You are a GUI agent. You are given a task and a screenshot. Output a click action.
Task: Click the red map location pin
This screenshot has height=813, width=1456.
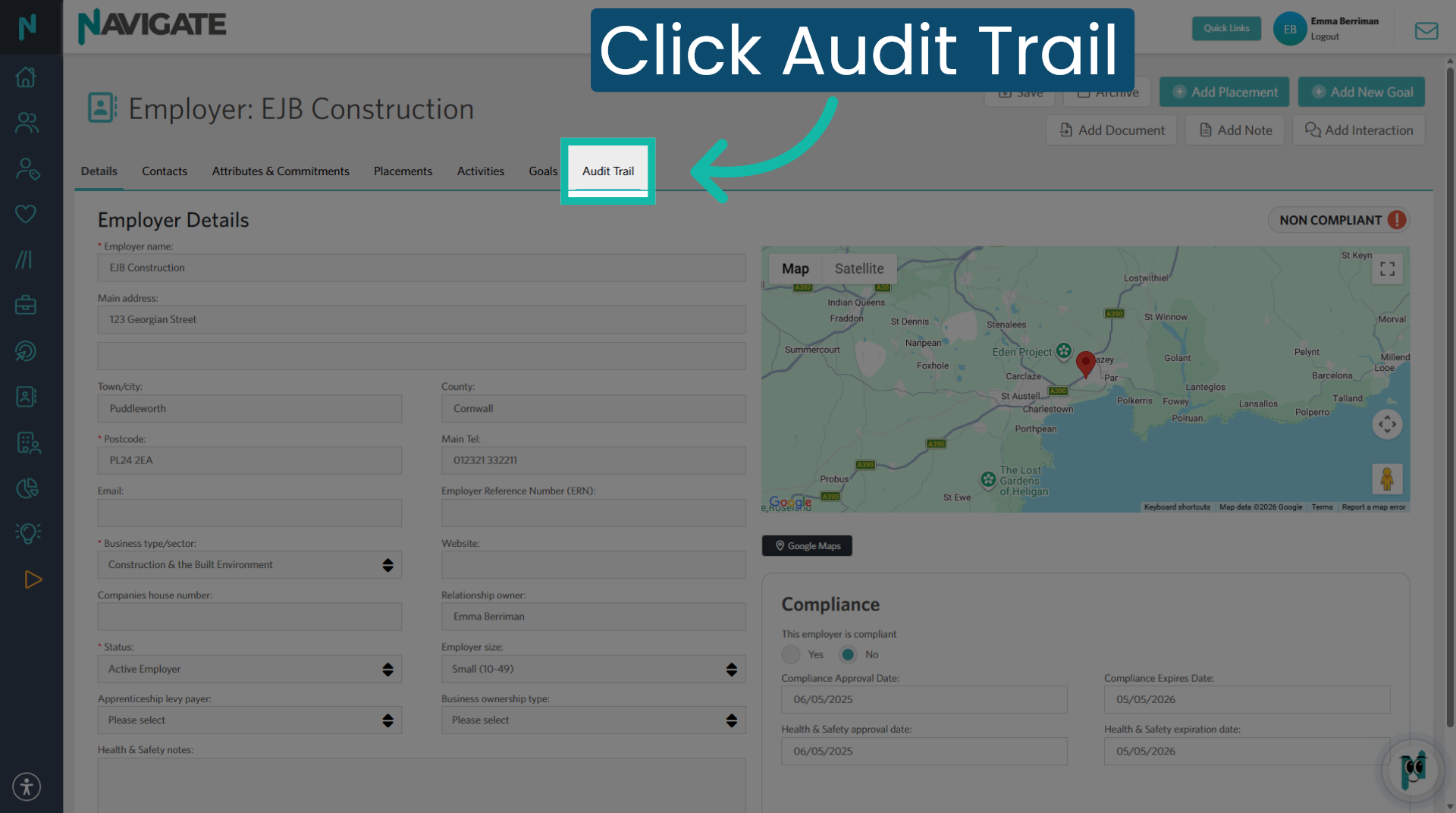[x=1085, y=364]
